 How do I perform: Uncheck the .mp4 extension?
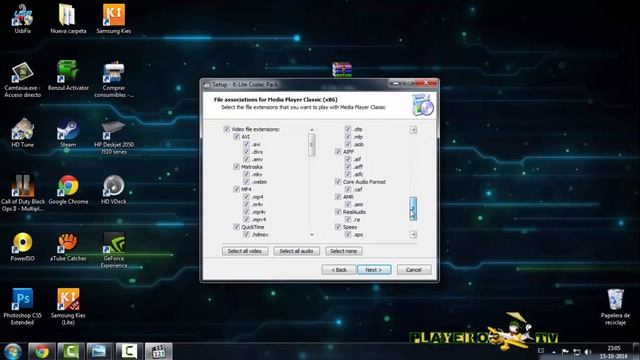(246, 197)
